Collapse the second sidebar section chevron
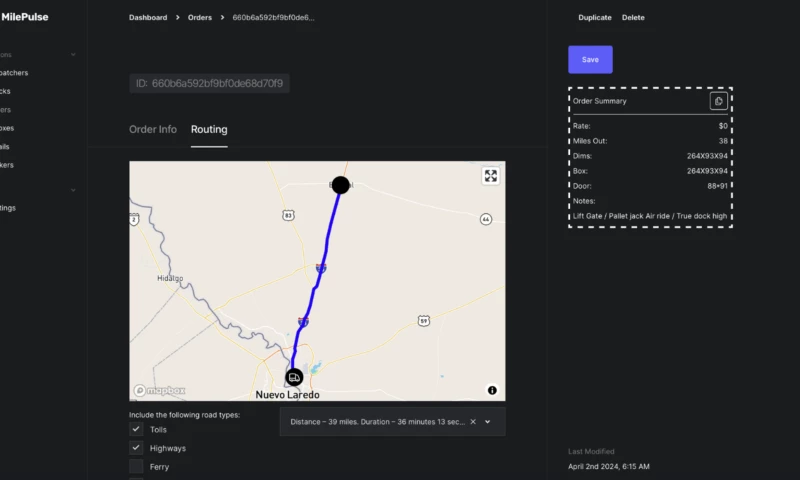The height and width of the screenshot is (480, 800). [73, 190]
